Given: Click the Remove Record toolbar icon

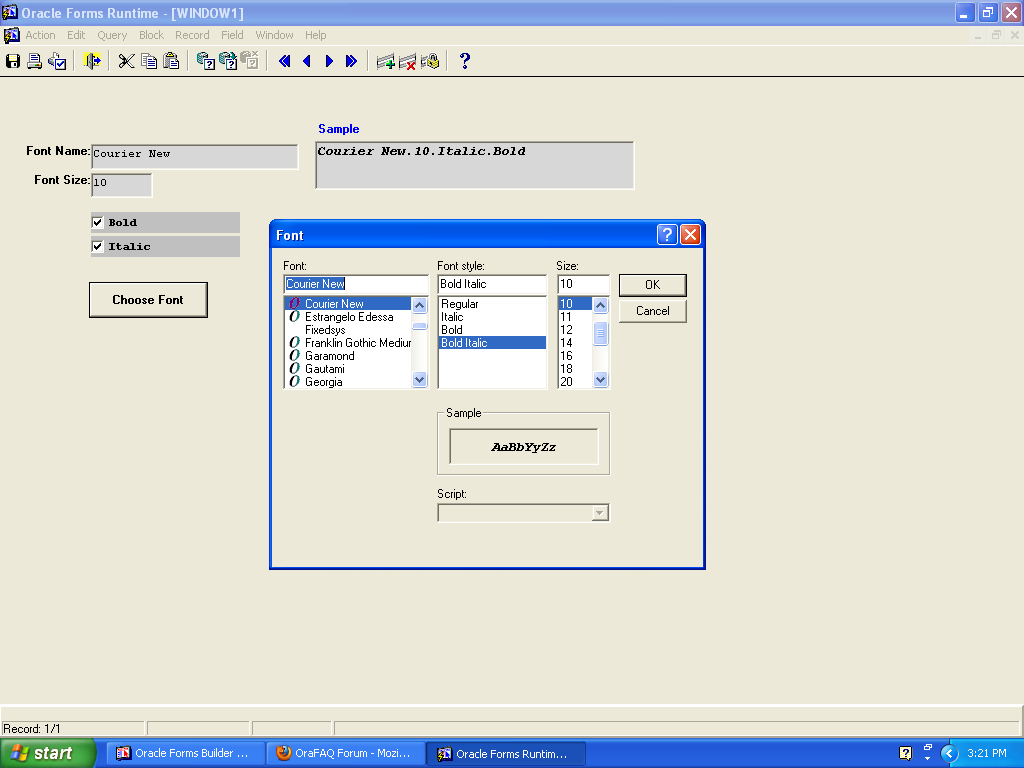Looking at the screenshot, I should tap(408, 61).
